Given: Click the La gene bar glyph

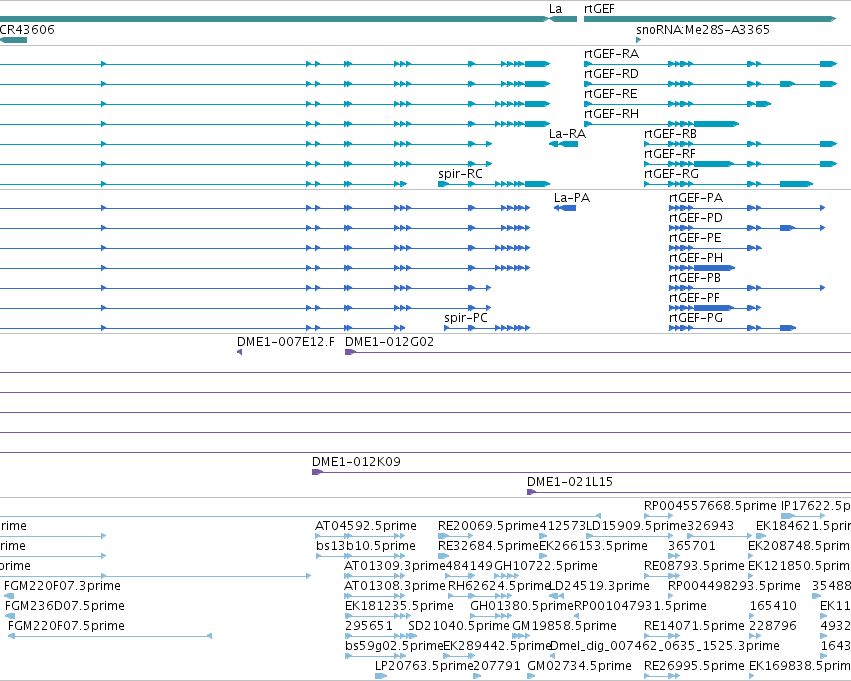Looking at the screenshot, I should pyautogui.click(x=563, y=20).
